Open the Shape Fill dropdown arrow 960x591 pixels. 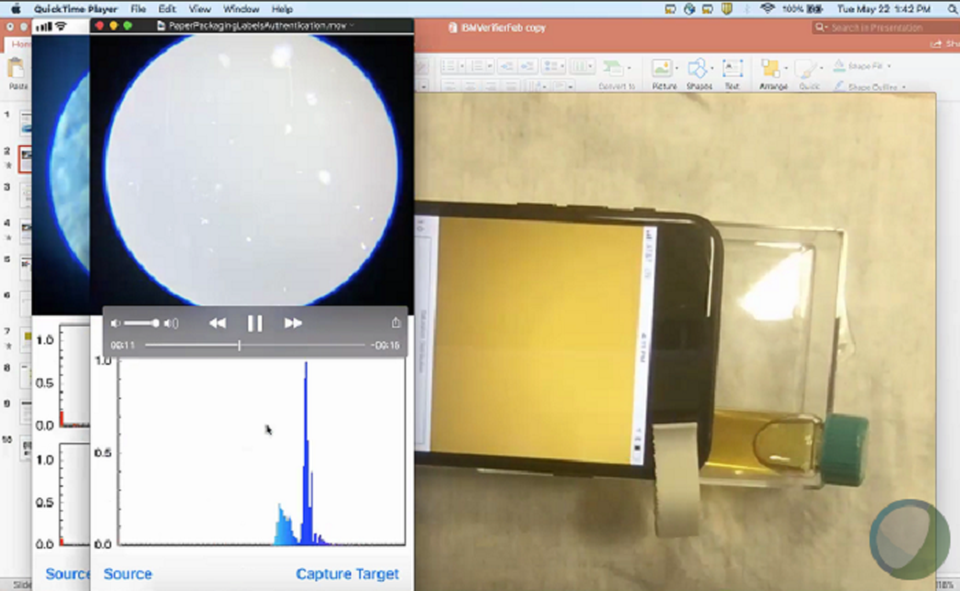click(888, 66)
